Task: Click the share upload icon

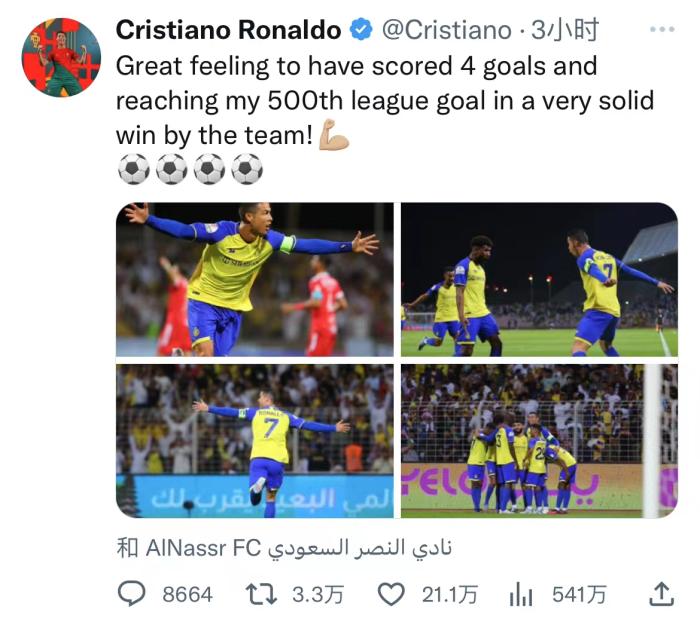Action: tap(661, 594)
